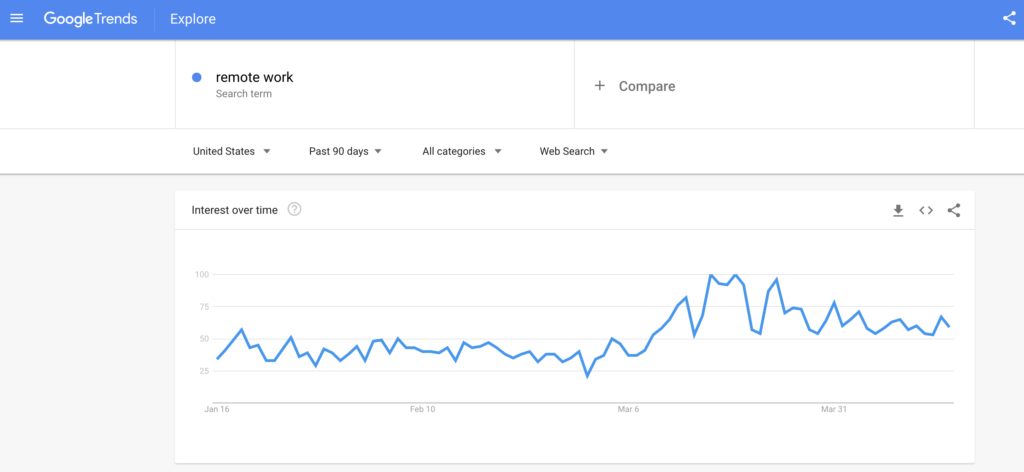Open the Past 90 days dropdown
1024x472 pixels.
(x=345, y=151)
